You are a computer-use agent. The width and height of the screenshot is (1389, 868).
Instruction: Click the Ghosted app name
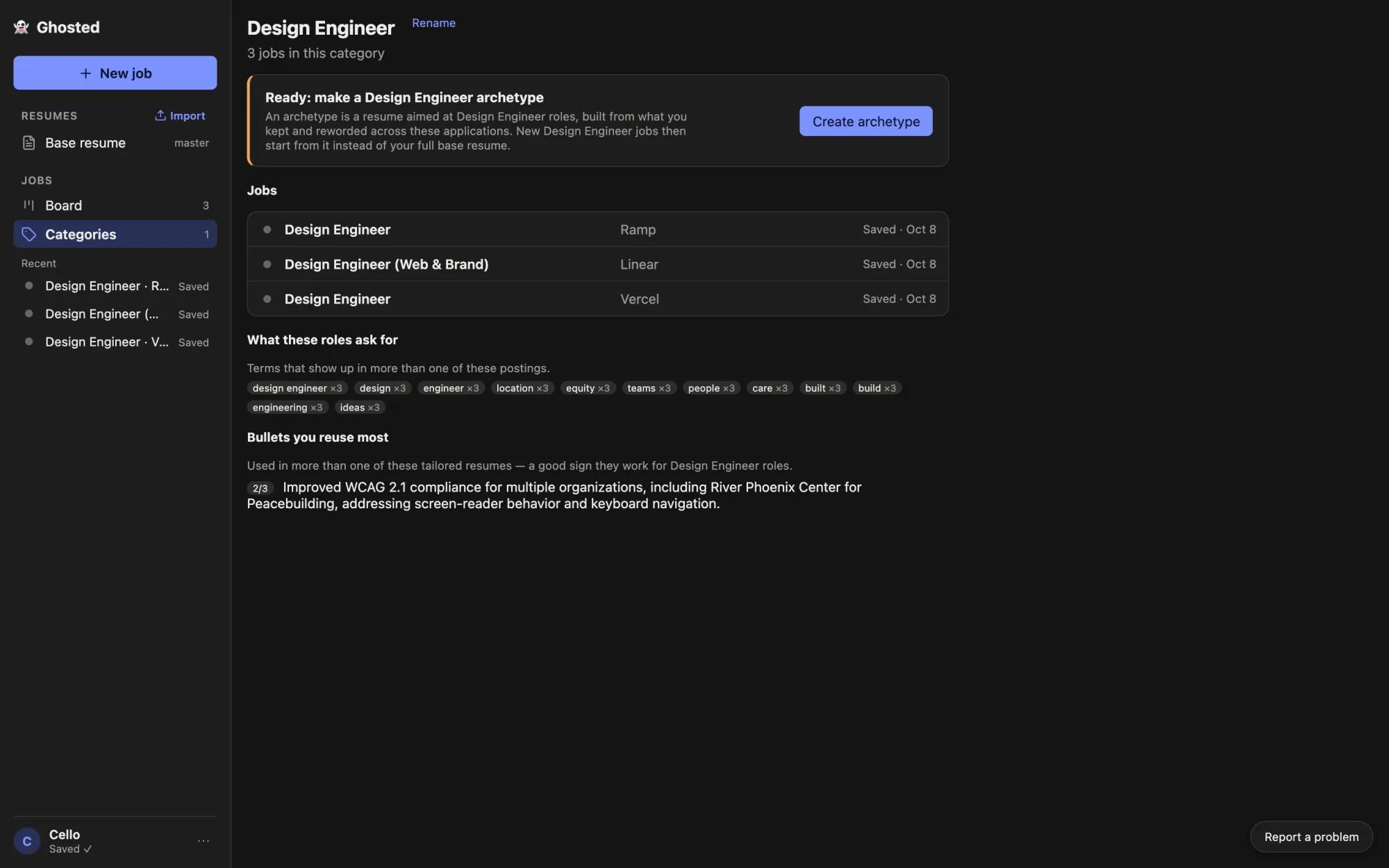coord(68,27)
